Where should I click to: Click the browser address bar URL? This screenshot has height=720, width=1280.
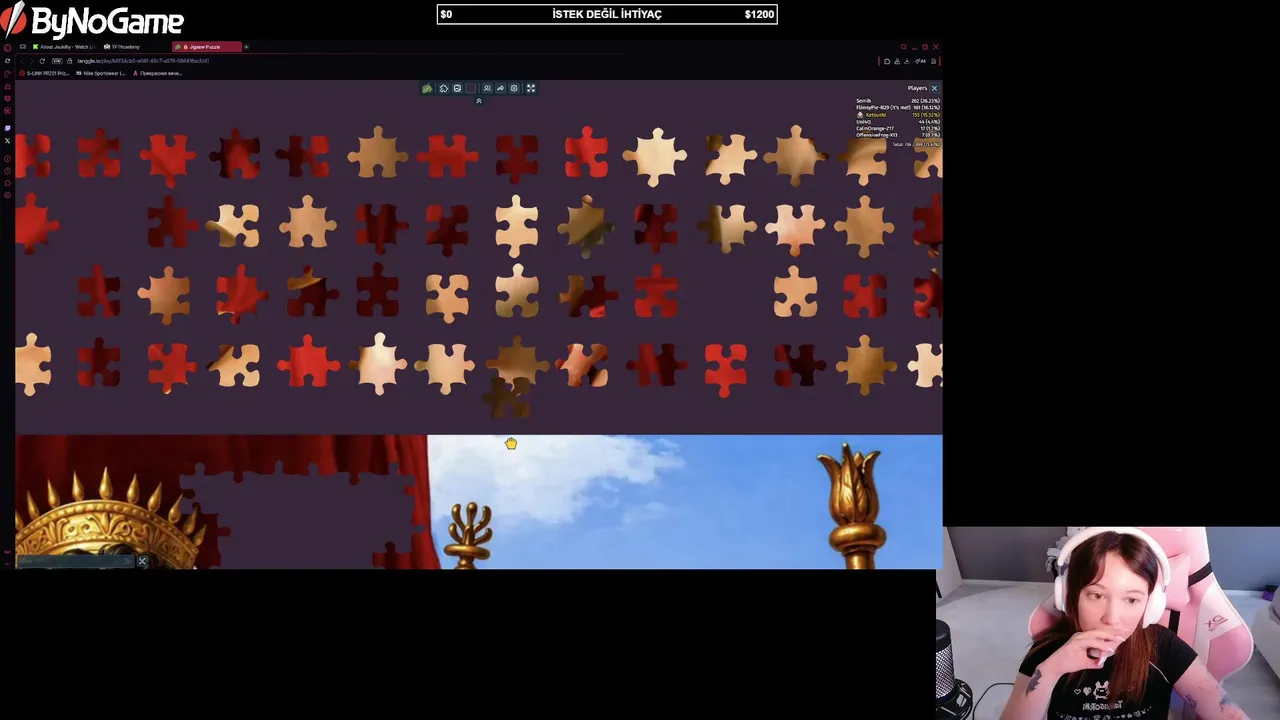(x=143, y=61)
